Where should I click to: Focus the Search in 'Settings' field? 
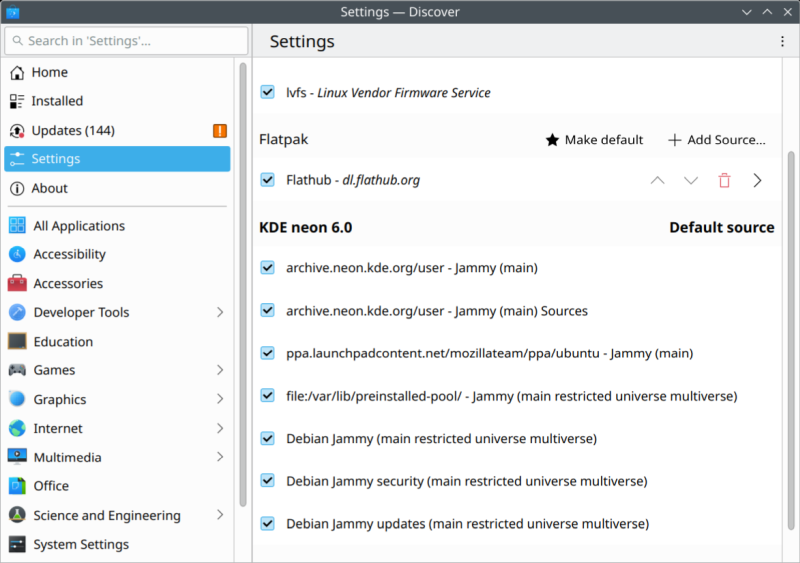click(126, 41)
